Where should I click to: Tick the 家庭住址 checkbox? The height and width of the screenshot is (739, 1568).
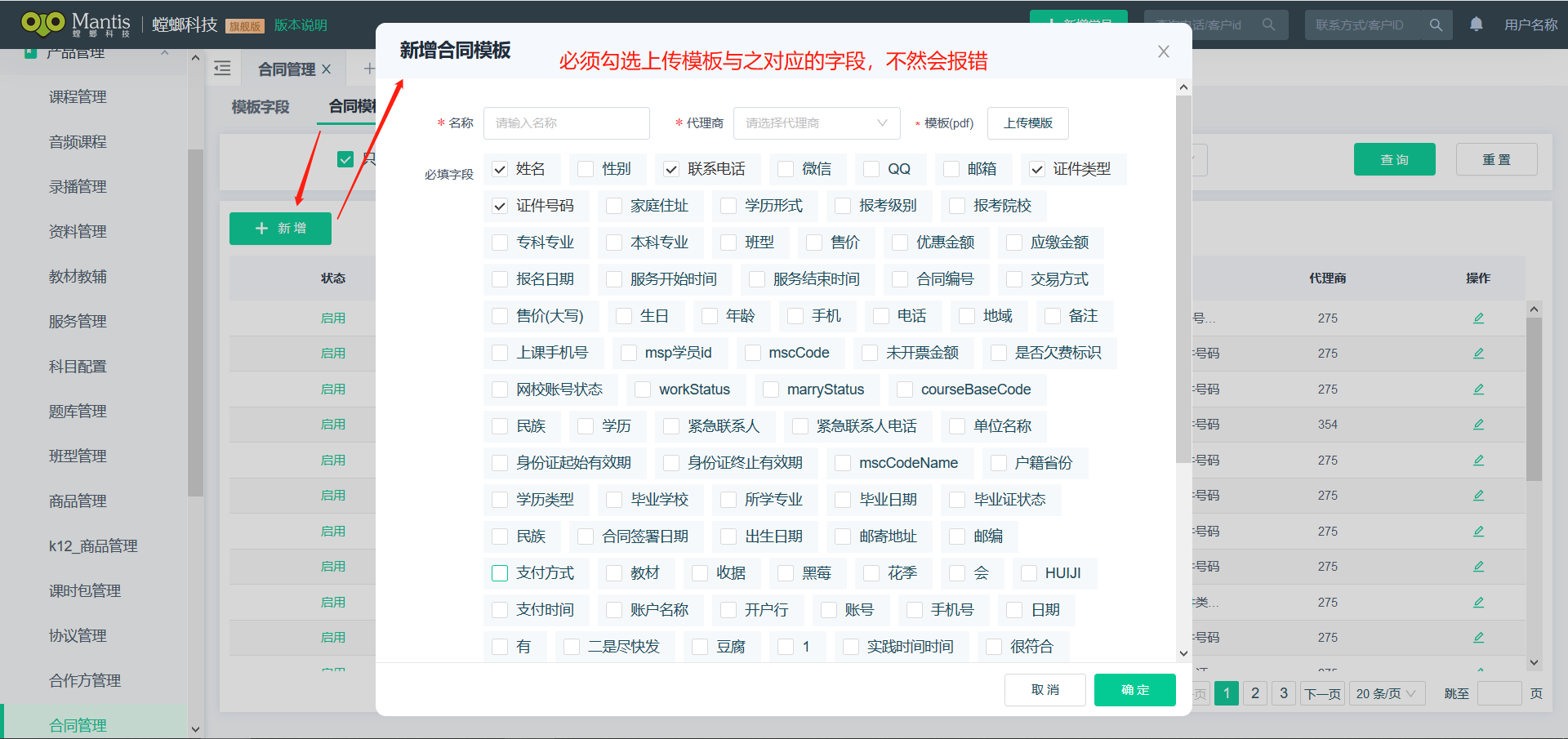[x=614, y=206]
